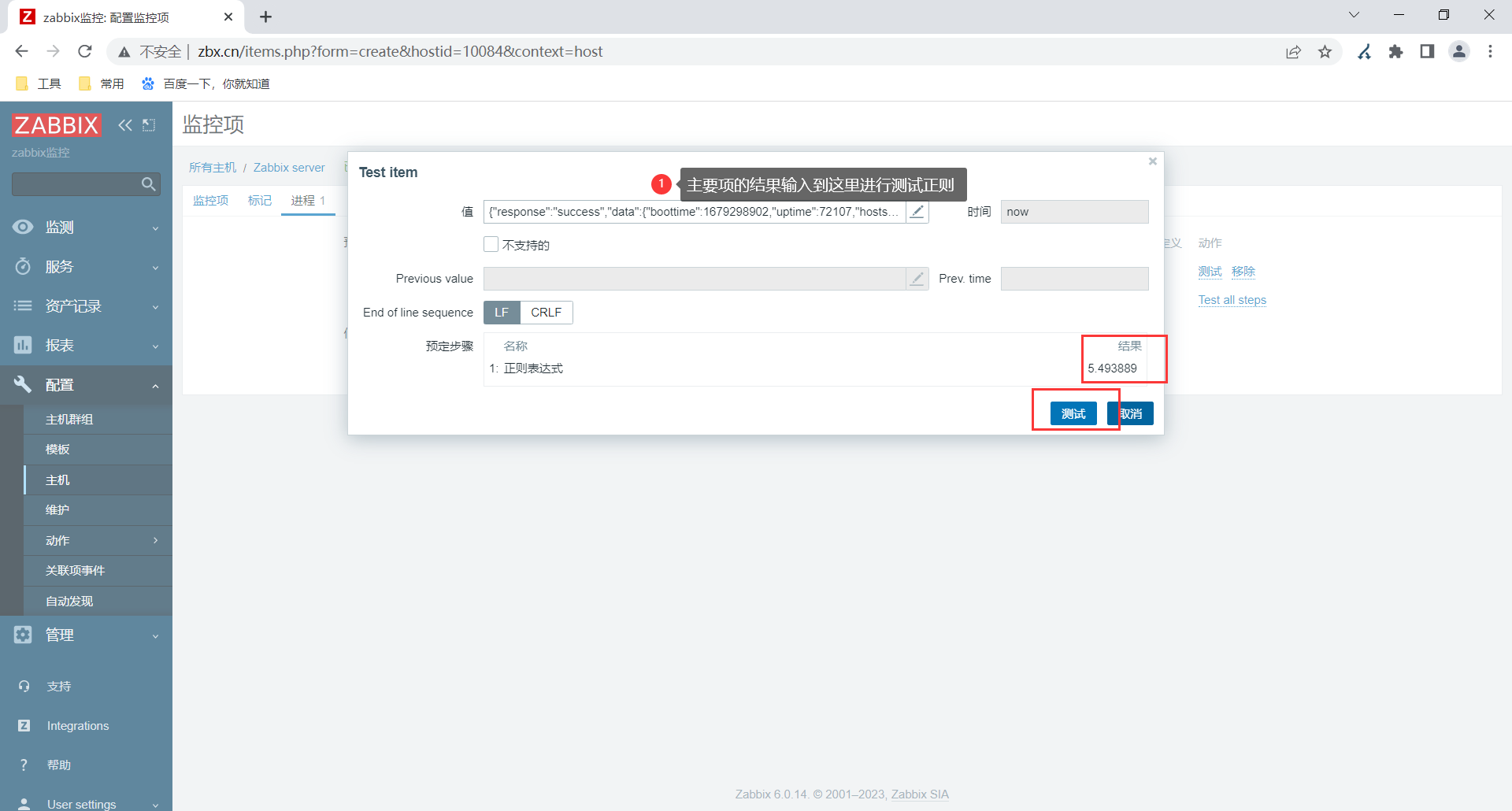Expand the 动作 submenu arrow
Screen dimensions: 1512x811
point(155,541)
